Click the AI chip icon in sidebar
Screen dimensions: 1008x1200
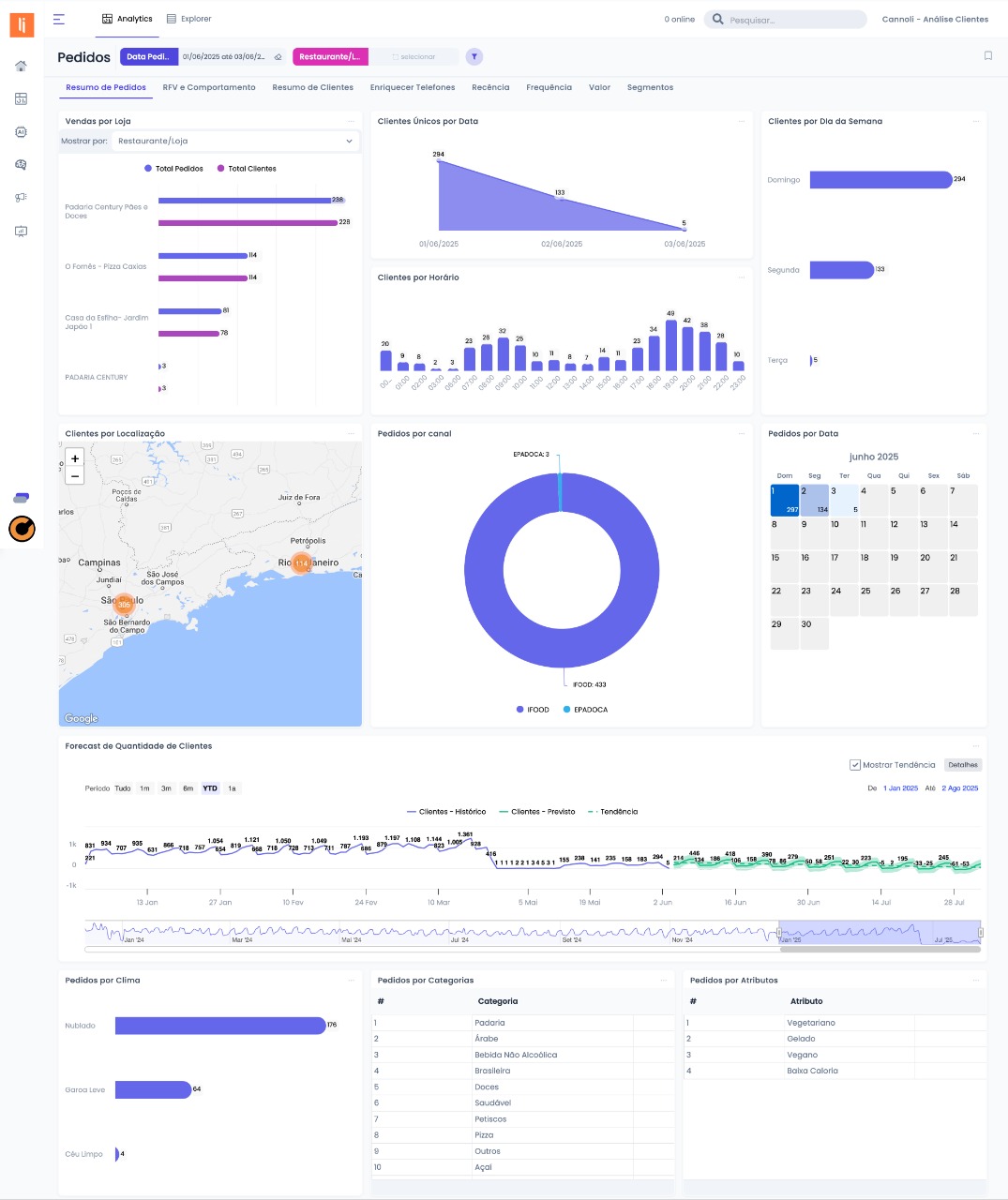21,132
